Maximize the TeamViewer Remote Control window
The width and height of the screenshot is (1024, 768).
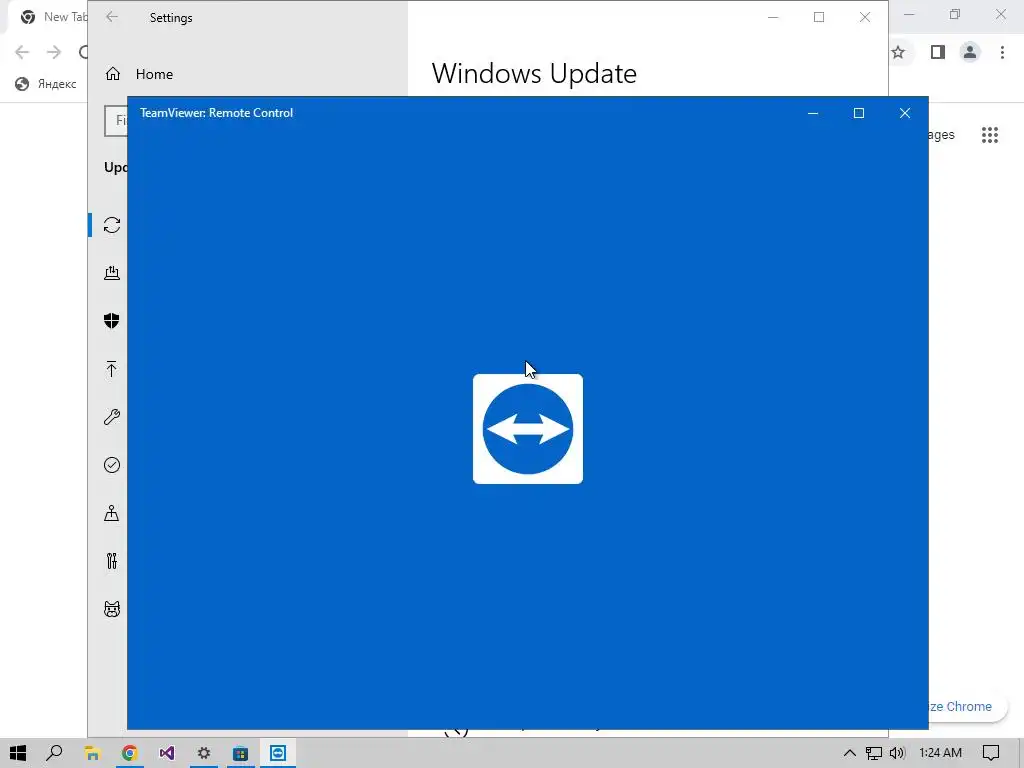[x=859, y=113]
